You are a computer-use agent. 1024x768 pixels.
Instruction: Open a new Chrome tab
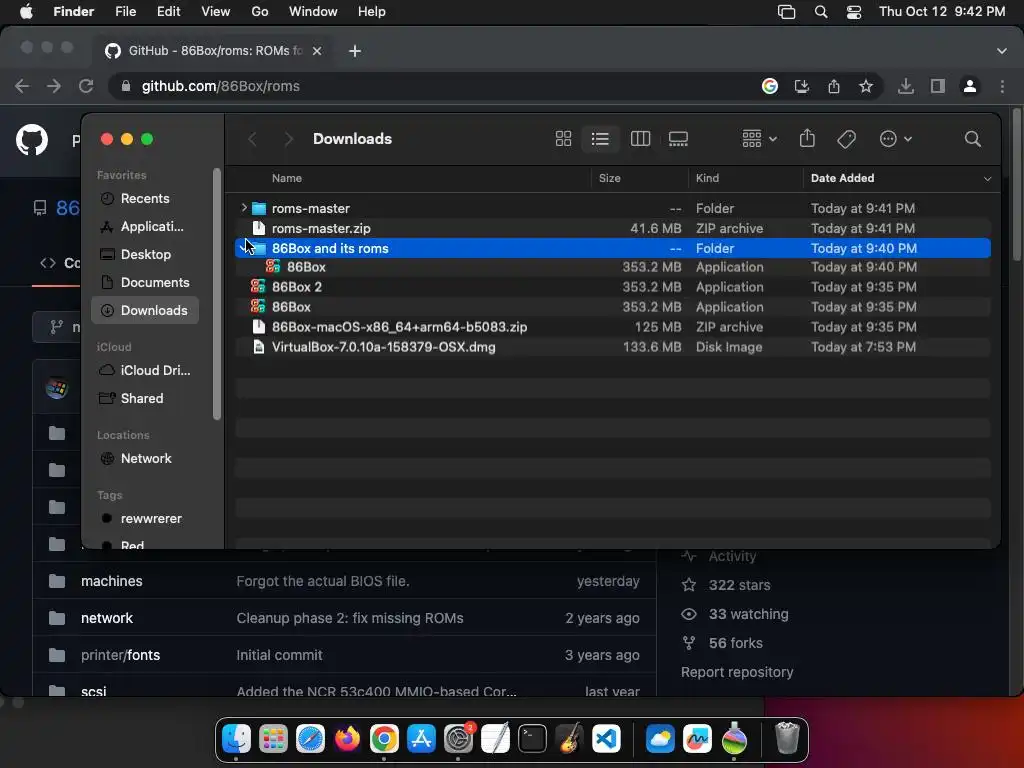[x=355, y=51]
